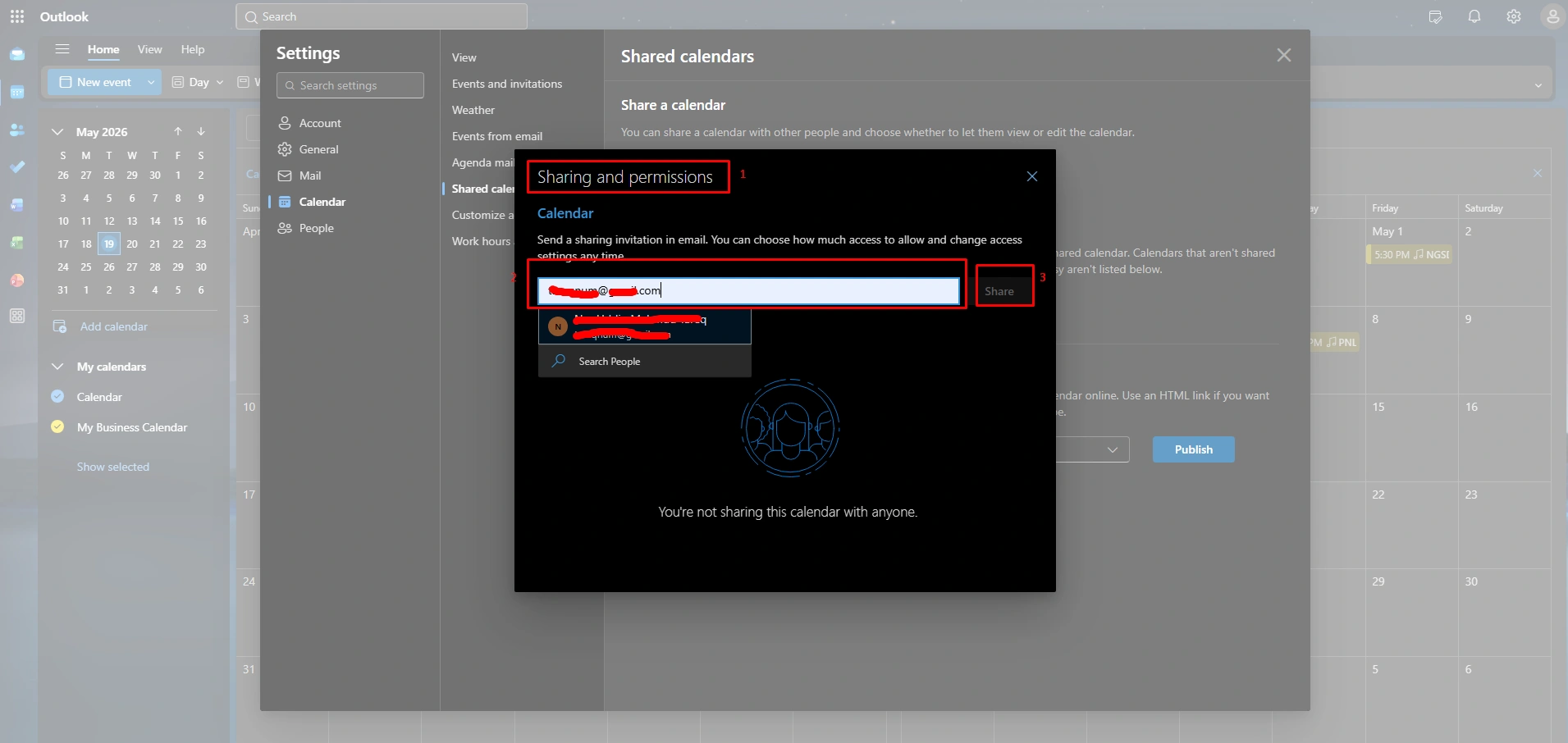Click the Share button
Image resolution: width=1568 pixels, height=743 pixels.
pyautogui.click(x=999, y=291)
